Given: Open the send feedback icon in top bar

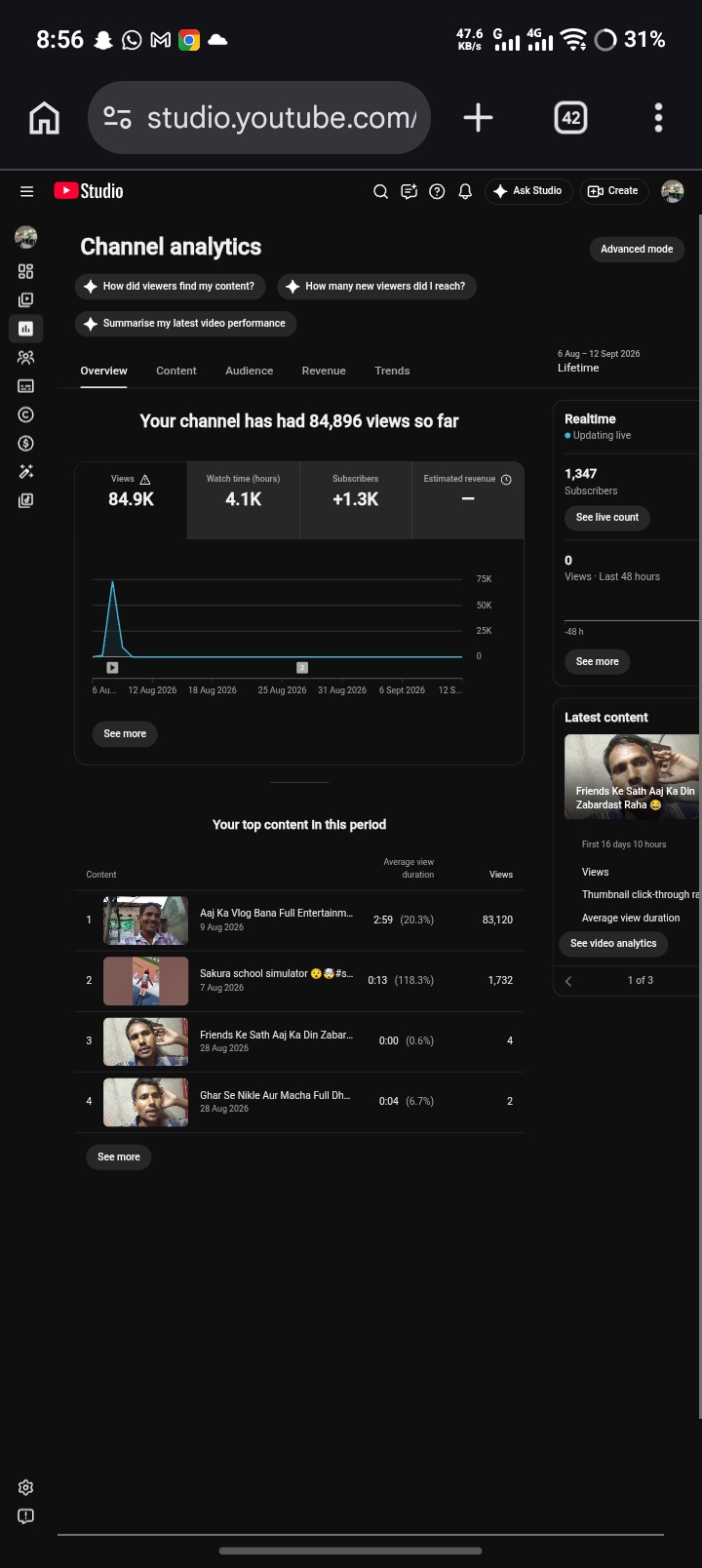Looking at the screenshot, I should [409, 191].
